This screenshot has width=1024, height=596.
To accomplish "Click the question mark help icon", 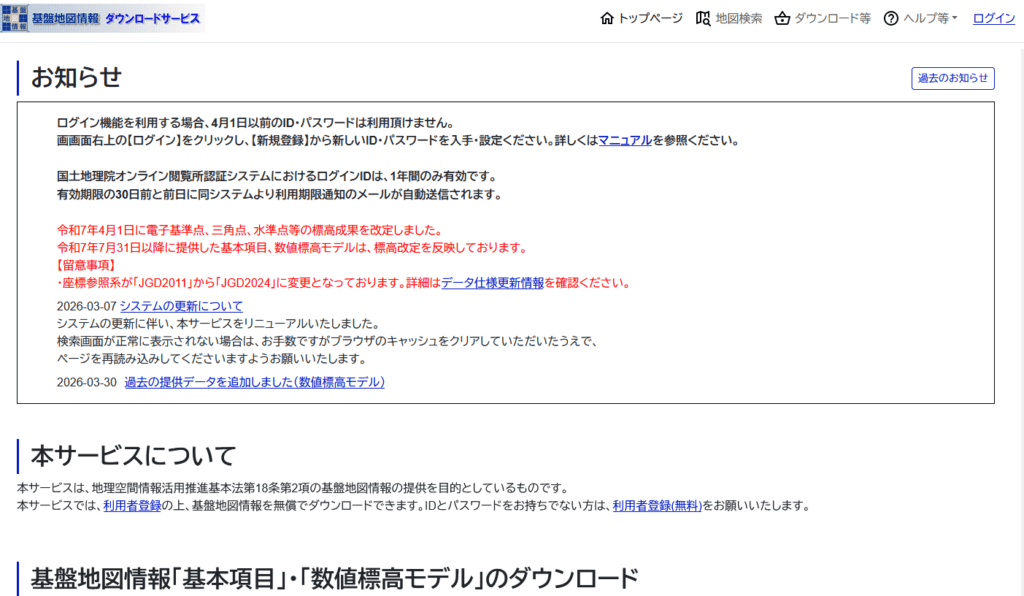I will pyautogui.click(x=890, y=18).
